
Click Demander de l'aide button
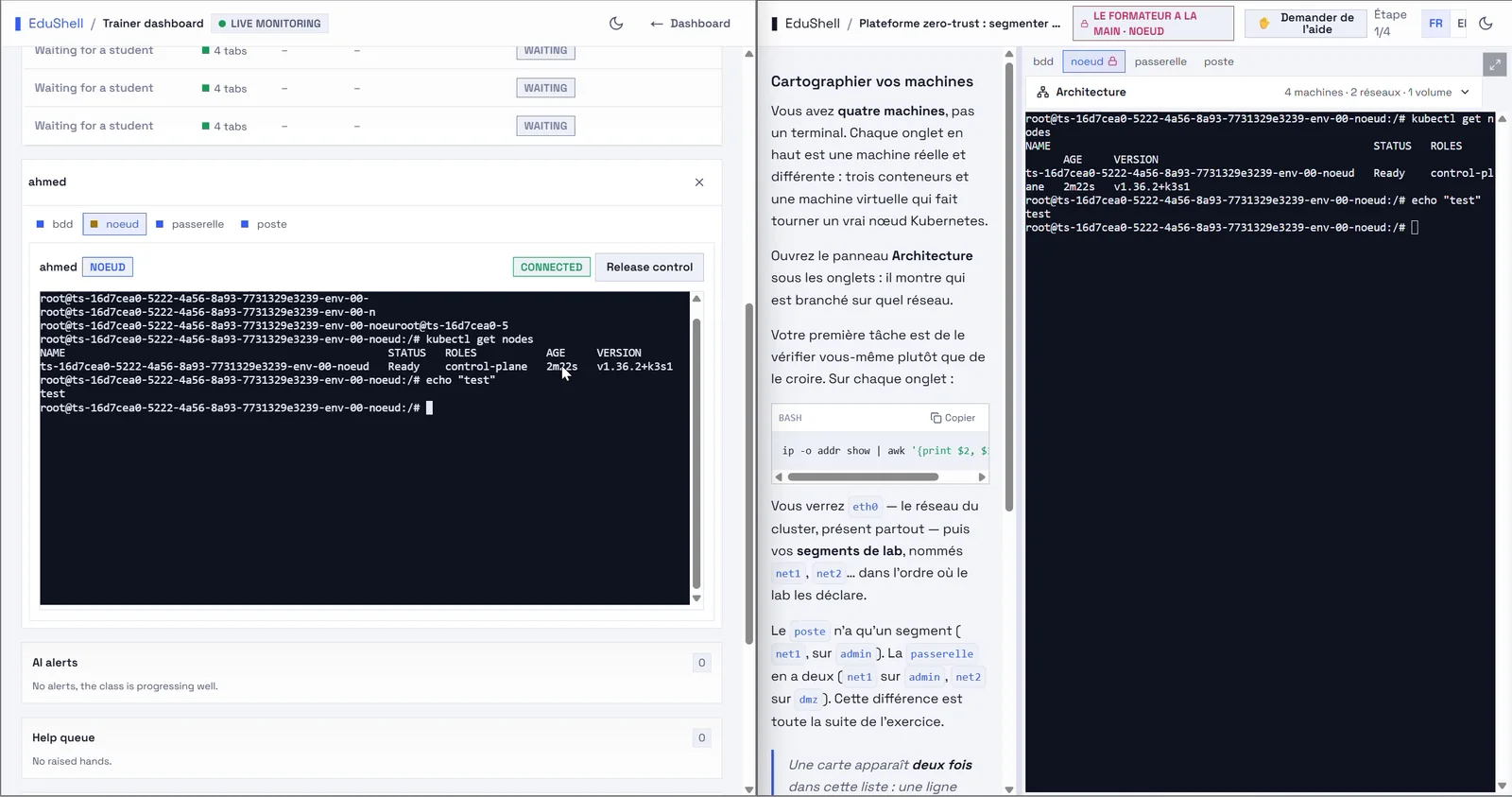[1305, 24]
